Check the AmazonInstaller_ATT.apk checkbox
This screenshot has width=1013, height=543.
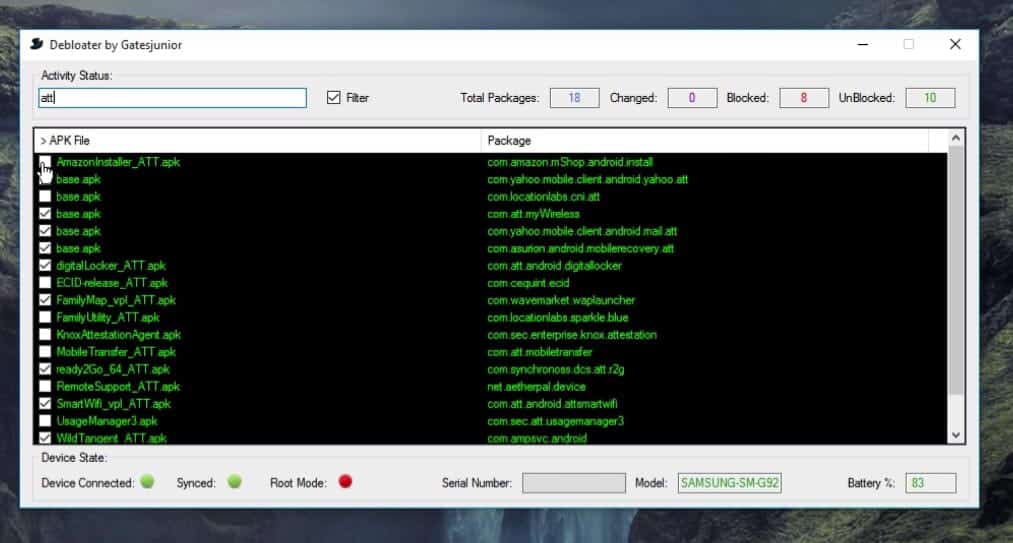(45, 162)
